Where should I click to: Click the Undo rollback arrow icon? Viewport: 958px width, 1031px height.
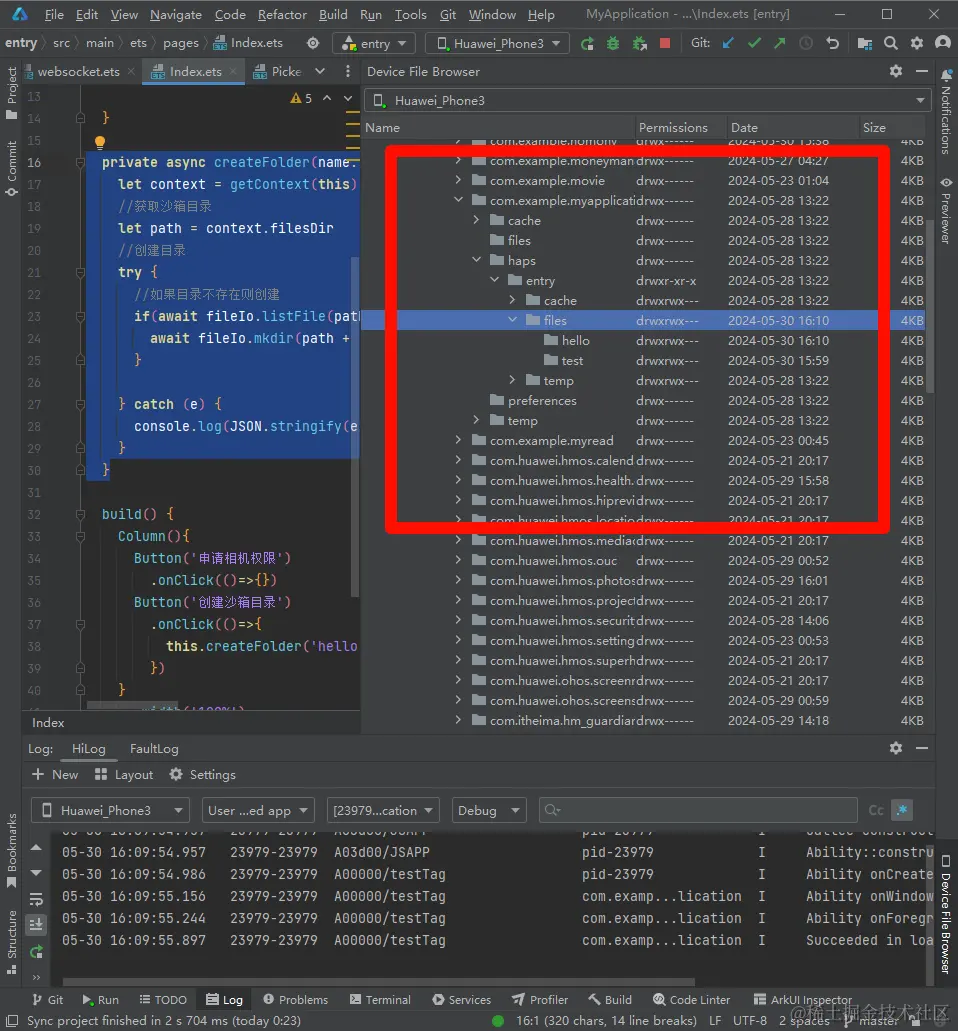[832, 43]
